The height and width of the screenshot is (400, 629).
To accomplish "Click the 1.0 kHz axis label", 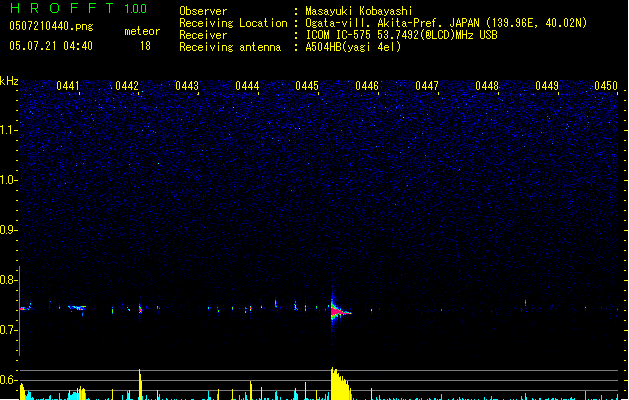I will (8, 180).
